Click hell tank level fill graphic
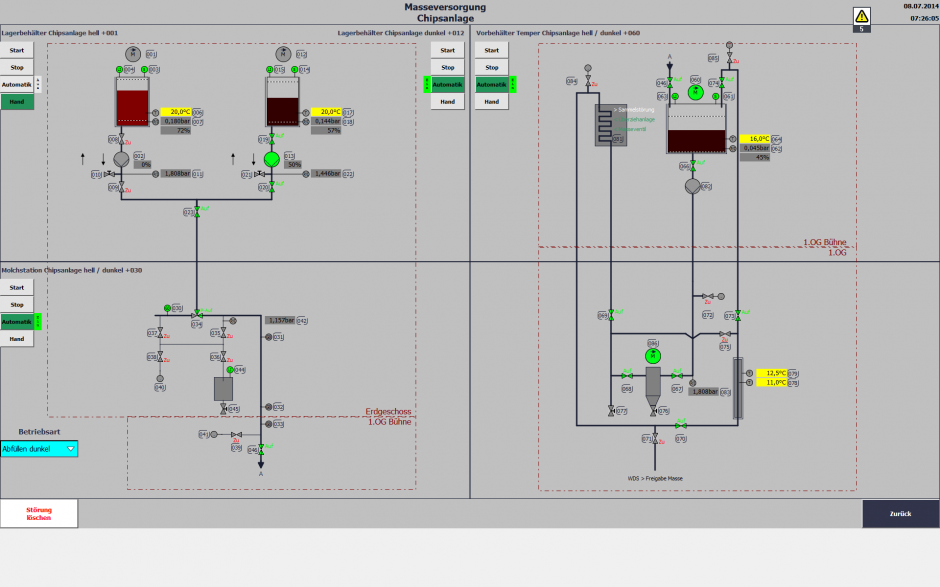 pyautogui.click(x=132, y=107)
